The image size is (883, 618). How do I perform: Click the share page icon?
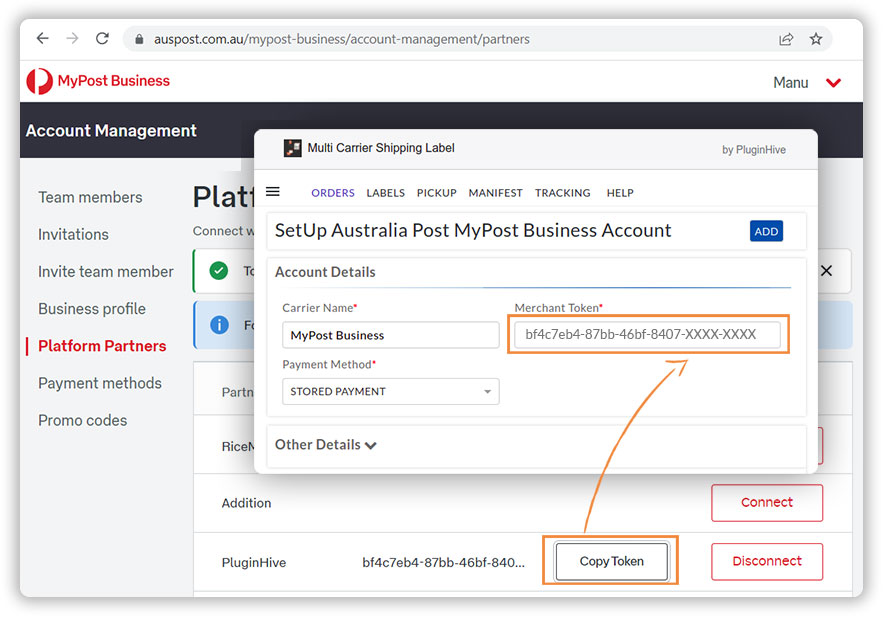(786, 39)
